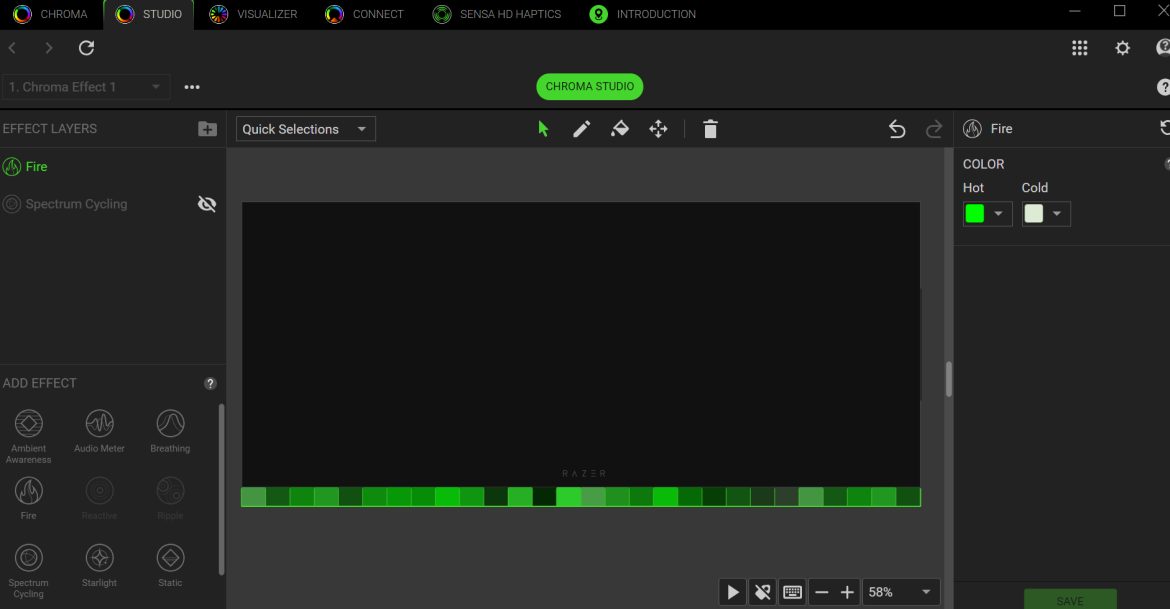Image resolution: width=1170 pixels, height=609 pixels.
Task: Add the Breathing effect
Action: tap(170, 430)
